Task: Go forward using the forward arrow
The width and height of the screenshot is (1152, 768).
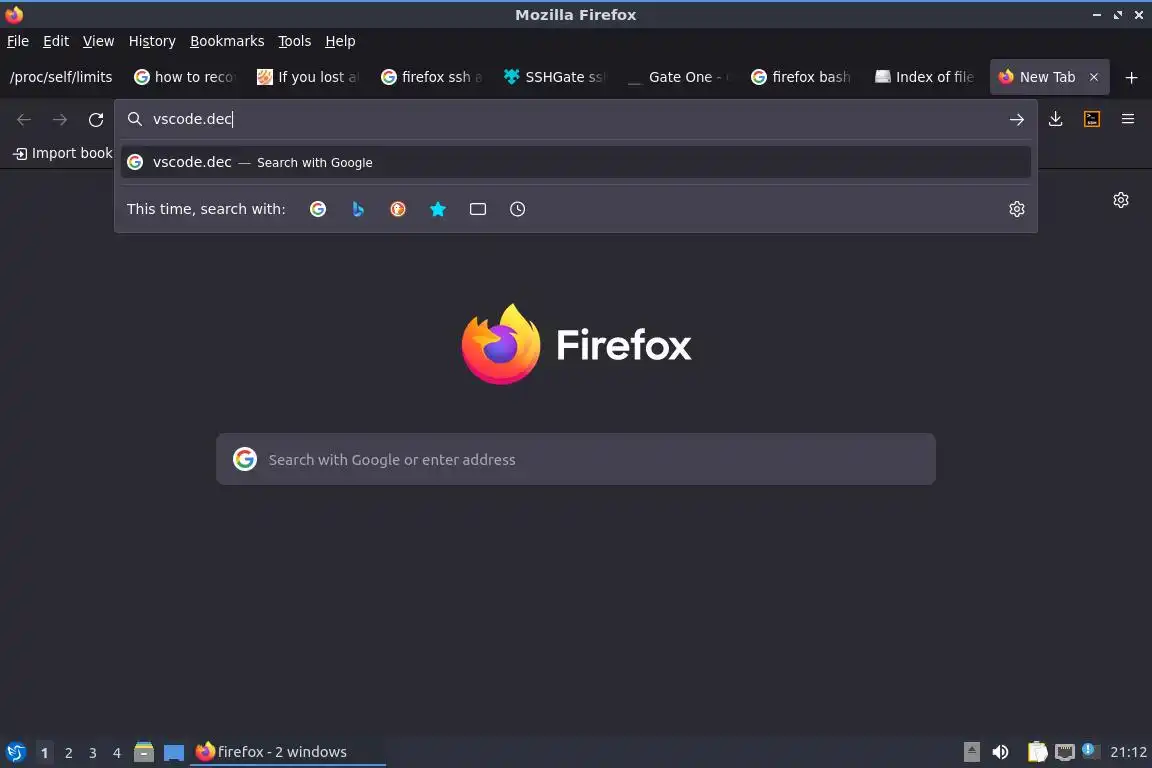Action: click(x=60, y=120)
